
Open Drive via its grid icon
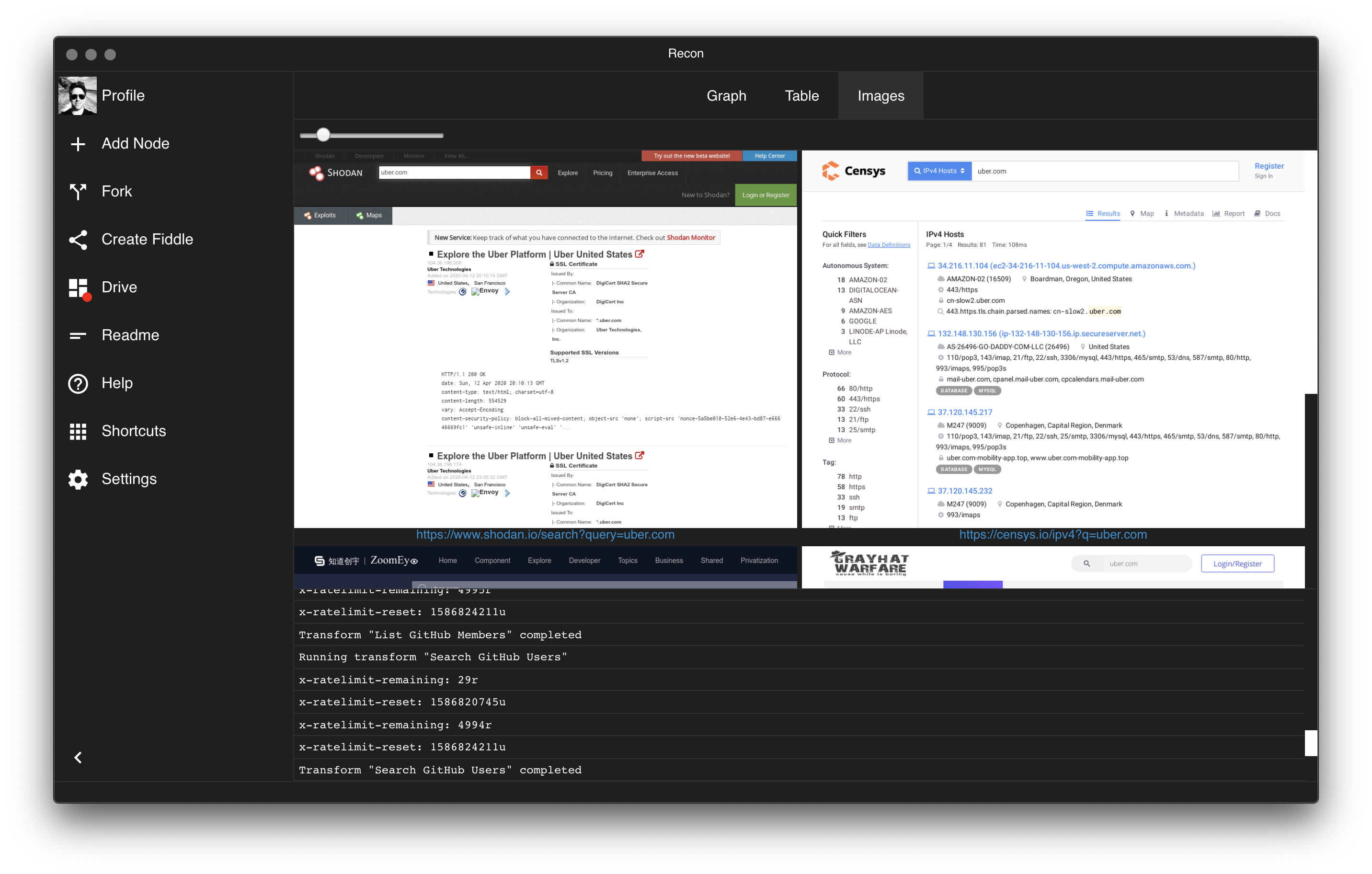click(x=79, y=287)
